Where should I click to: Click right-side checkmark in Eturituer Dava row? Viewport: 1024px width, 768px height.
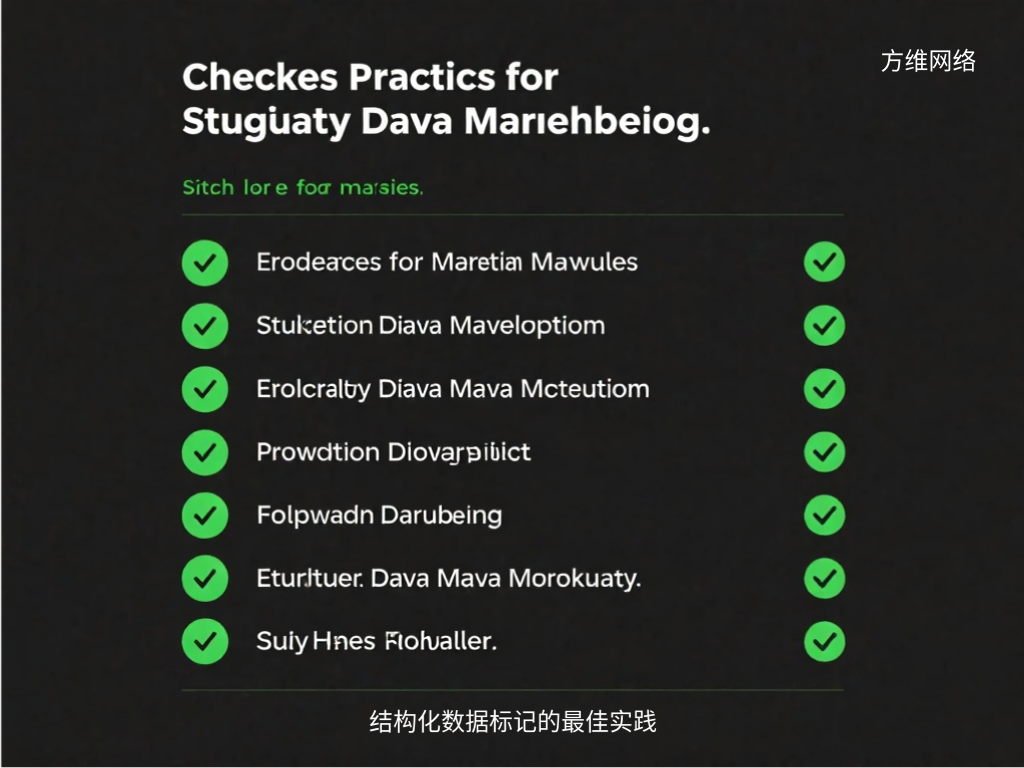tap(824, 578)
